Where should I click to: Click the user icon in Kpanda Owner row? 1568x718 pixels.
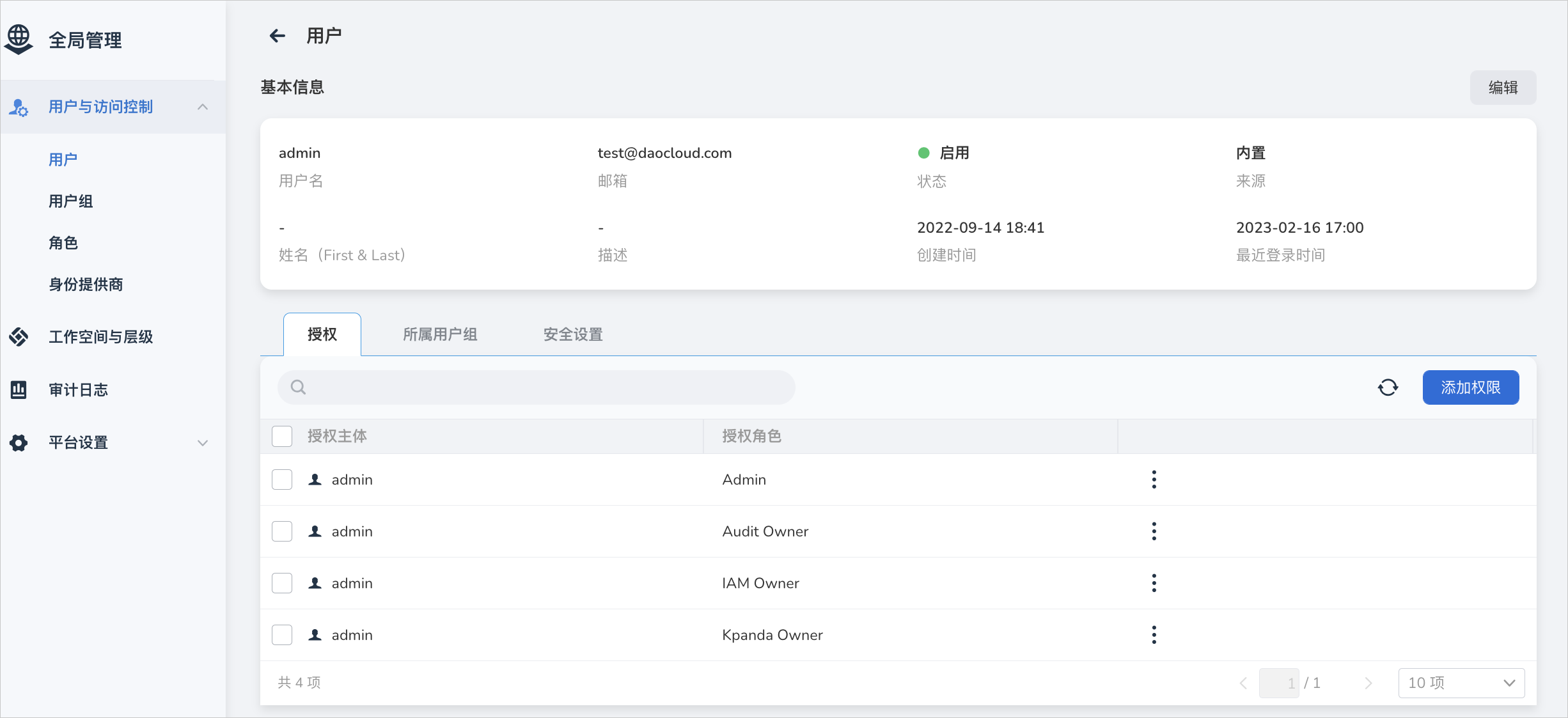(315, 635)
